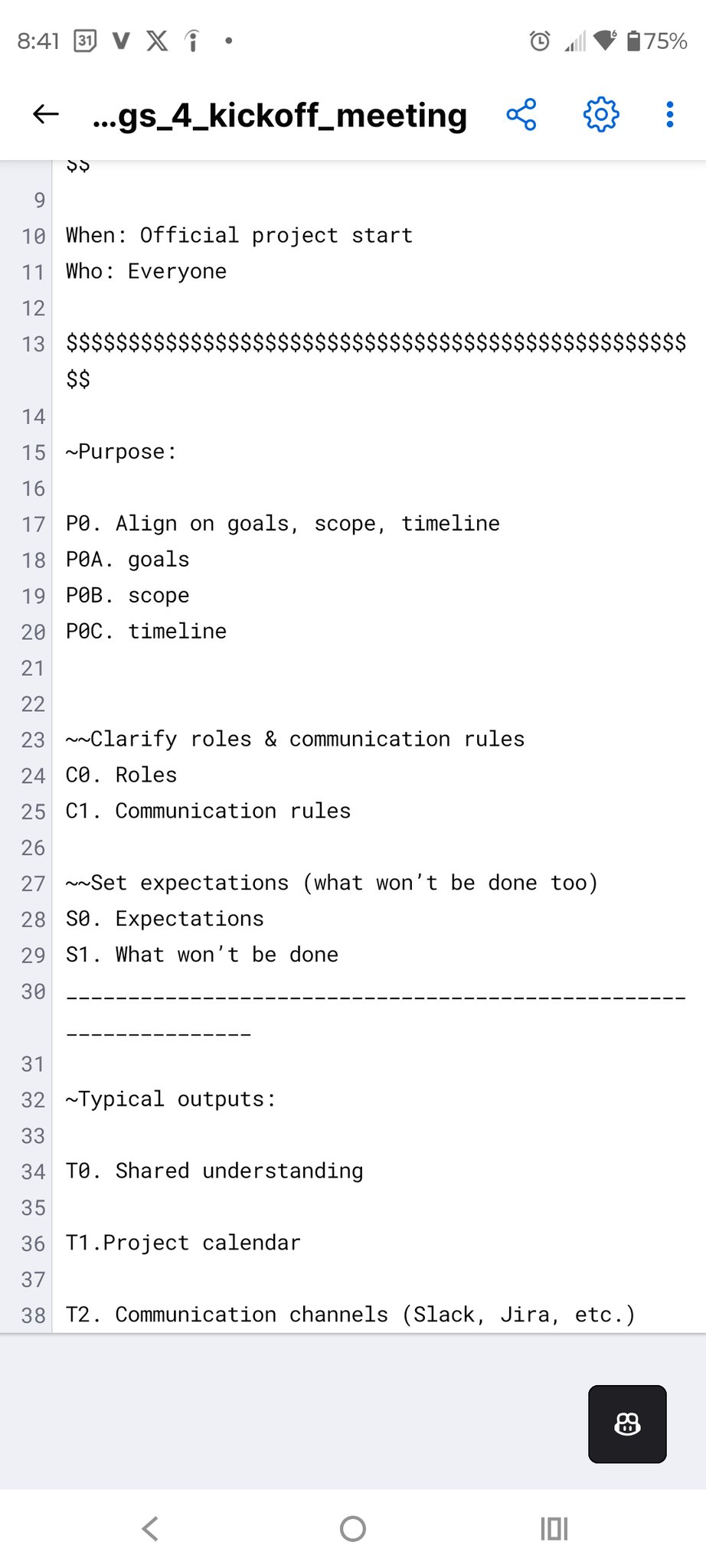Tap the calendar notification icon in status bar
This screenshot has width=706, height=1568.
point(84,41)
